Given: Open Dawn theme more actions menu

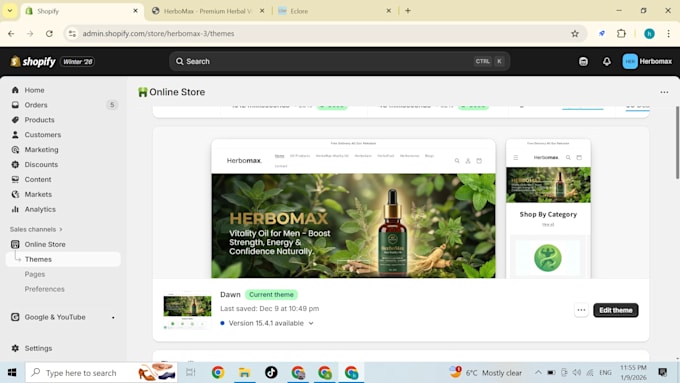Looking at the screenshot, I should coord(581,310).
